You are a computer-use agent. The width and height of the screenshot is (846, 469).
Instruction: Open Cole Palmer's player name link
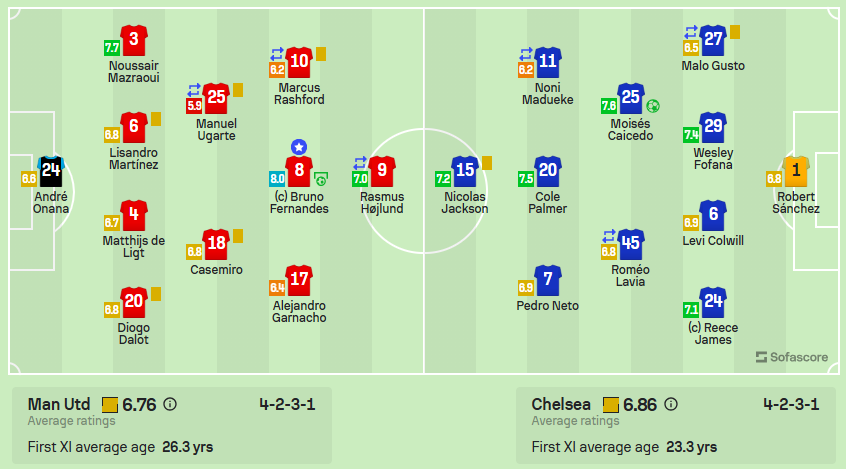pos(547,203)
